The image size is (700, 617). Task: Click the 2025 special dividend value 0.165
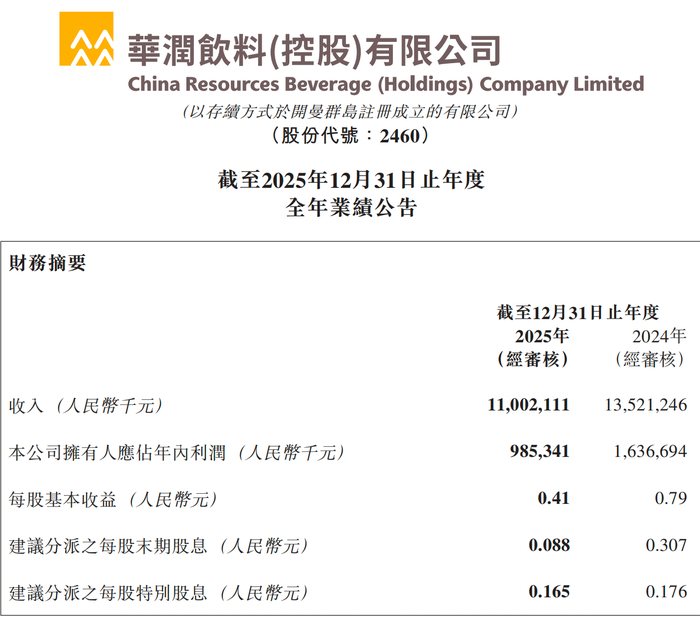pos(549,592)
